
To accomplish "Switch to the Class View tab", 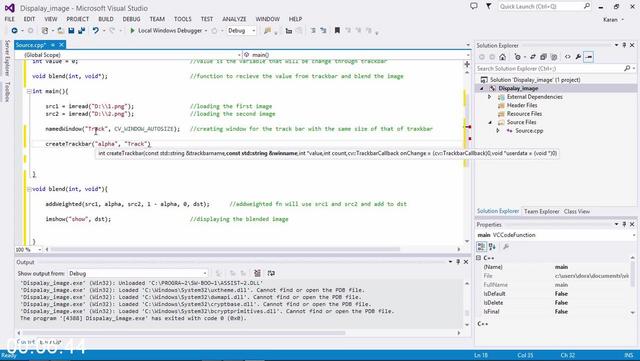I will pyautogui.click(x=577, y=211).
